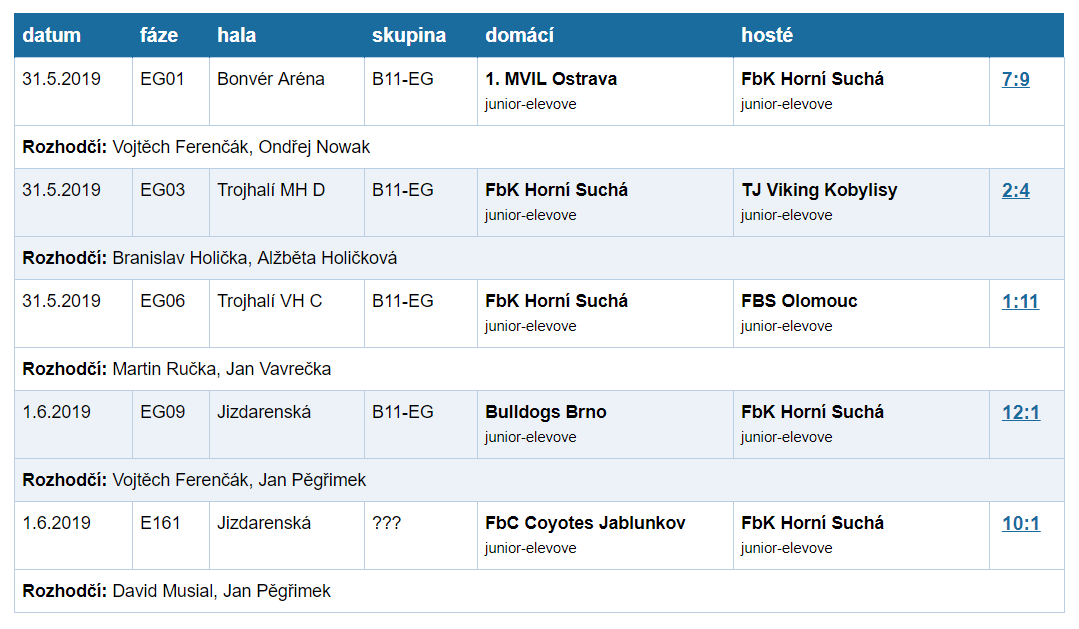Click the domácí column header

point(520,35)
